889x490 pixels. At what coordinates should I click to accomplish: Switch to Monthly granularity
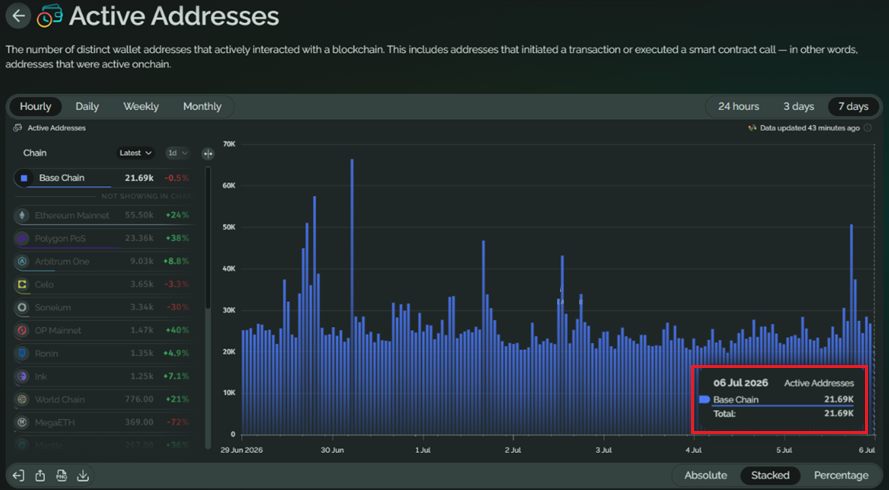(202, 107)
